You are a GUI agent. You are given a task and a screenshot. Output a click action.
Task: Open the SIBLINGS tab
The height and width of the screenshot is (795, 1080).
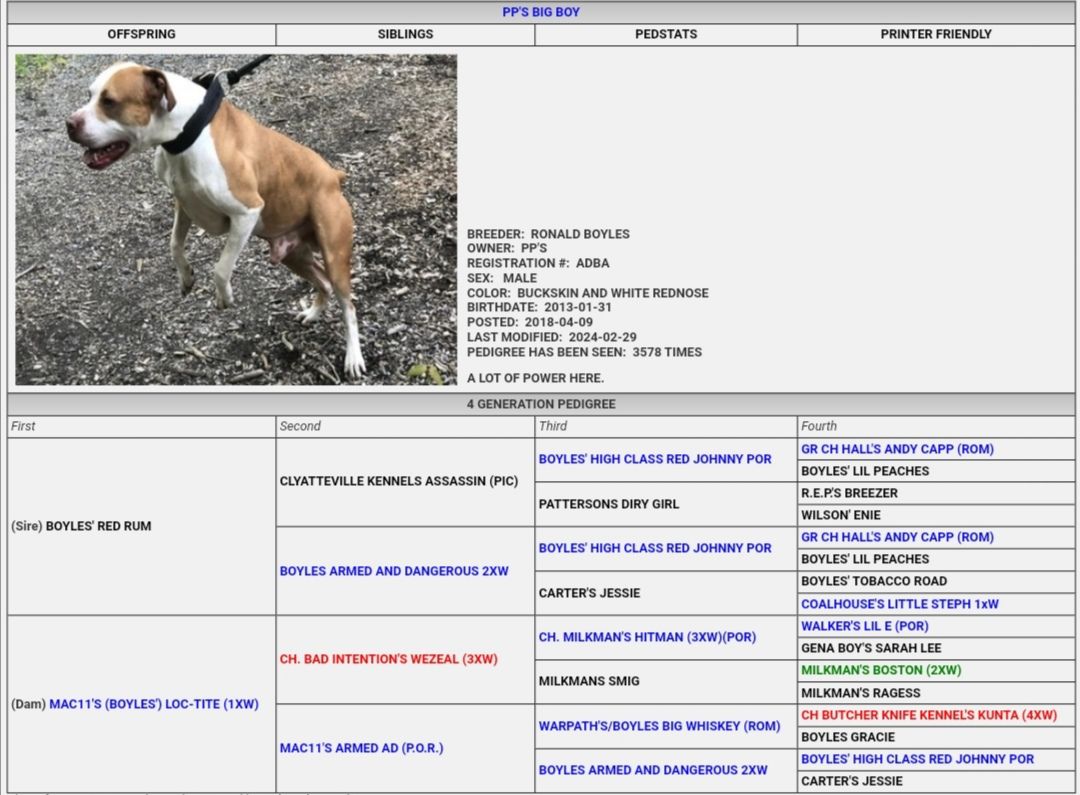405,34
